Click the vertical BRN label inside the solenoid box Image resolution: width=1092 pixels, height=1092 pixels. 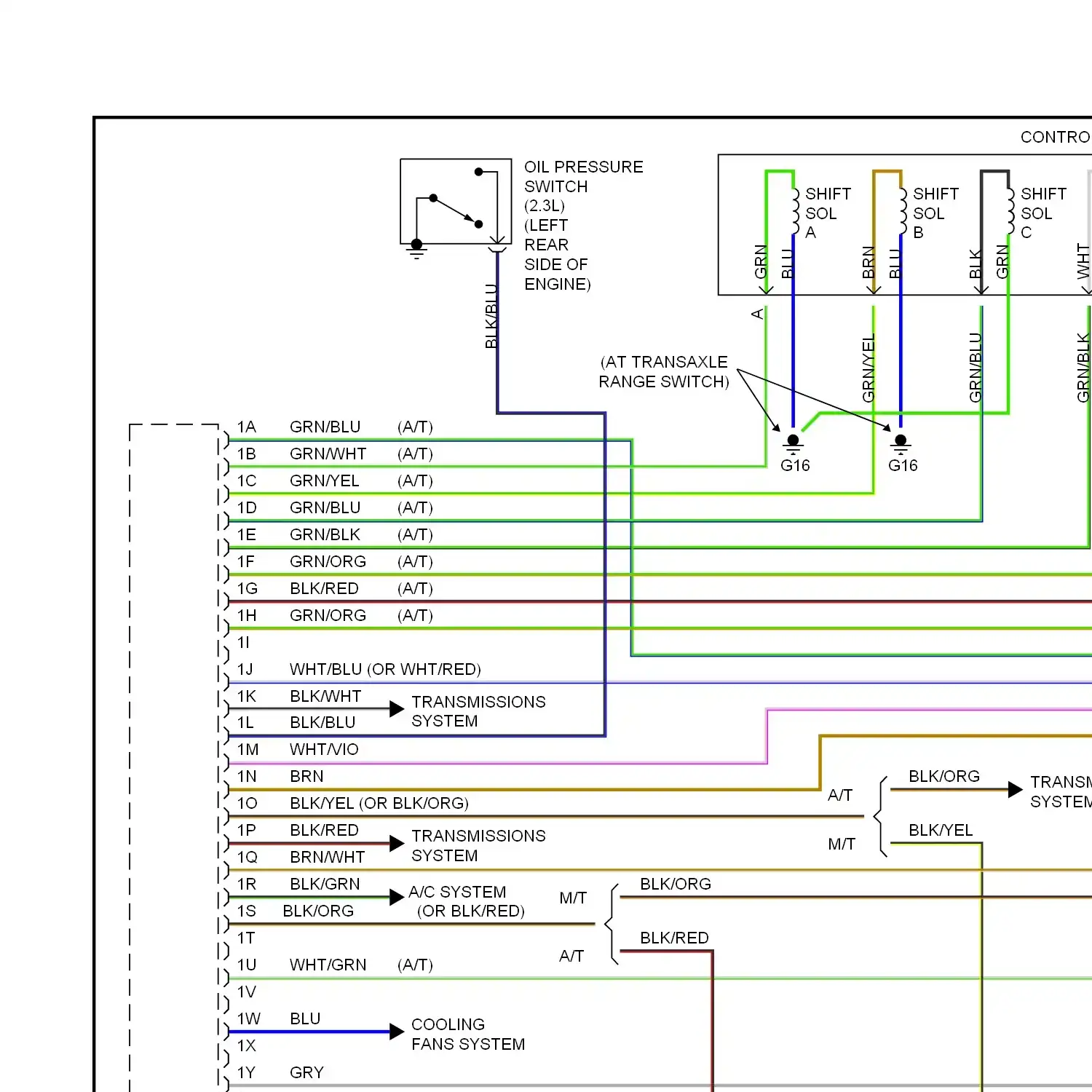tap(868, 262)
